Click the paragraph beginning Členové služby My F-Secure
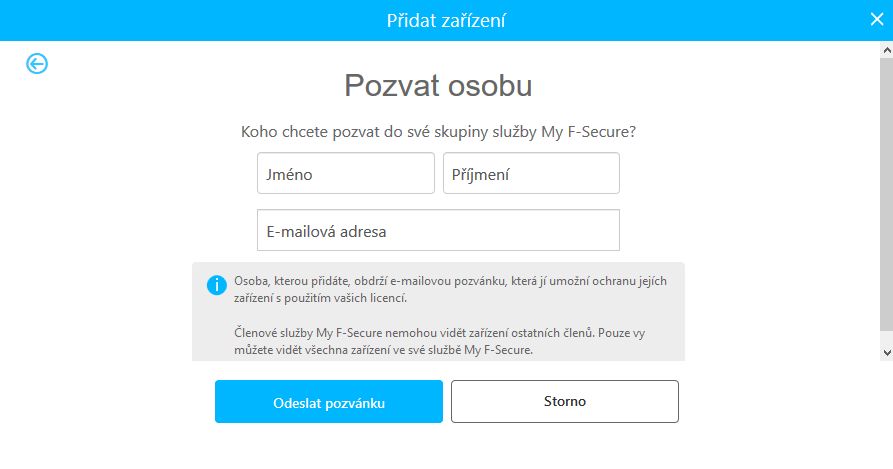Screen dimensions: 893x469 click(x=439, y=341)
